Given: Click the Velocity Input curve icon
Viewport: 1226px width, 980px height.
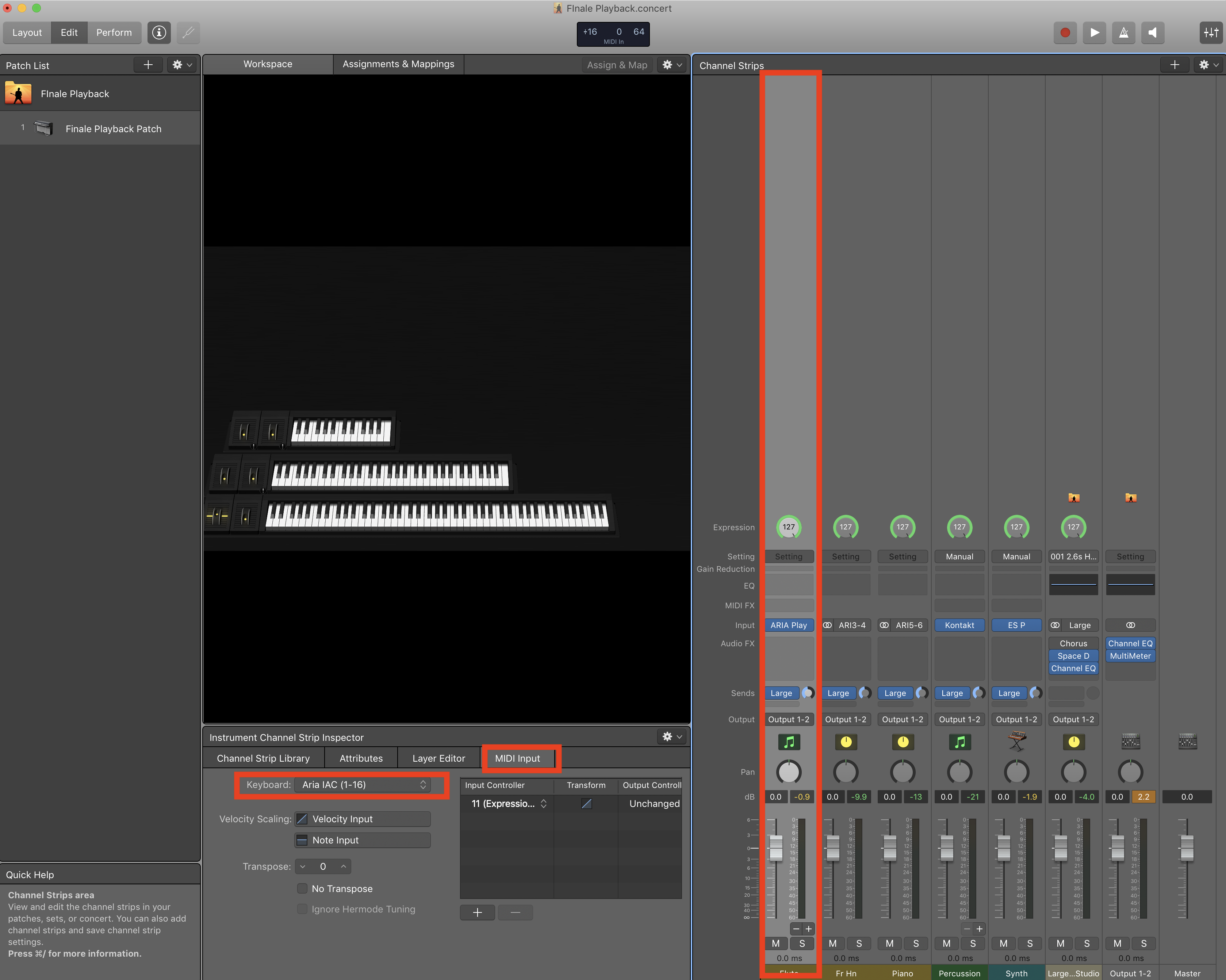Looking at the screenshot, I should click(x=303, y=819).
